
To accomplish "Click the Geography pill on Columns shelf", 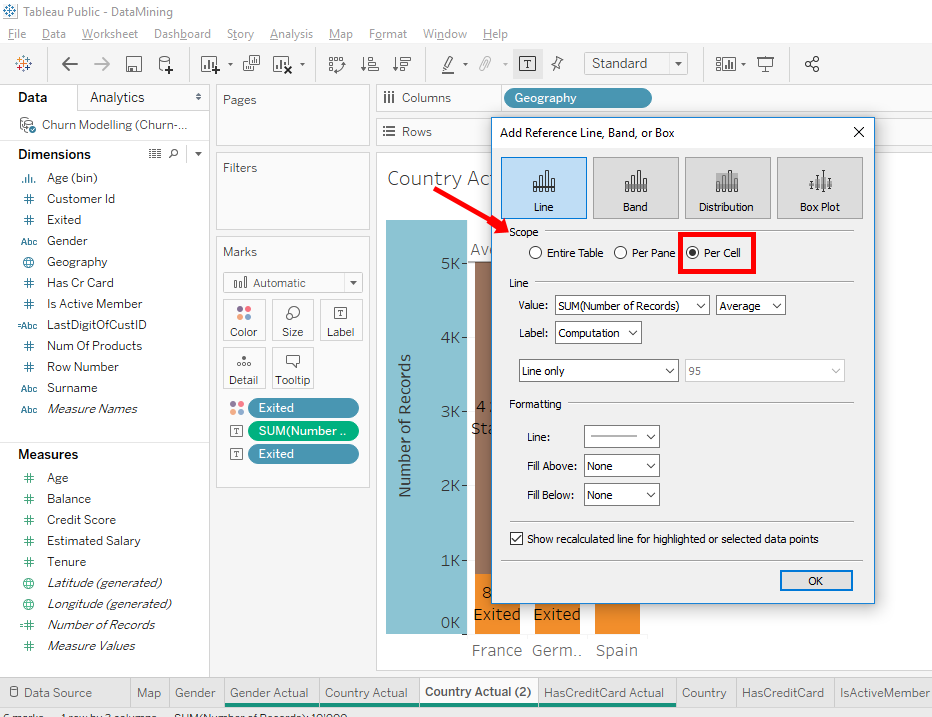I will pos(577,98).
